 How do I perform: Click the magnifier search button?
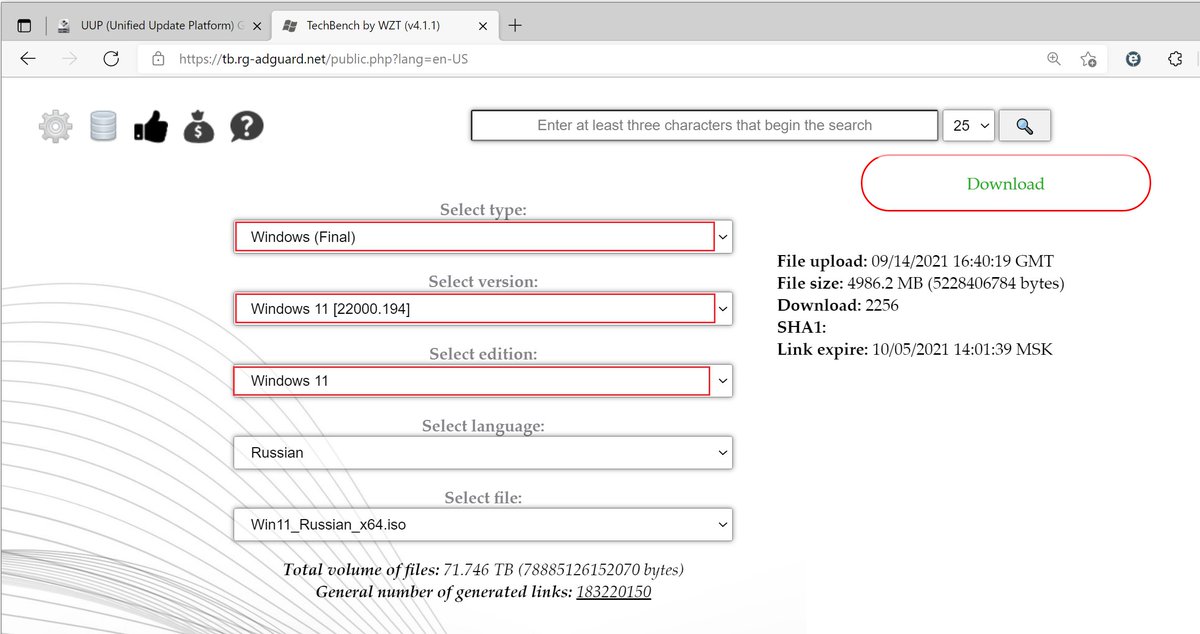tap(1024, 125)
